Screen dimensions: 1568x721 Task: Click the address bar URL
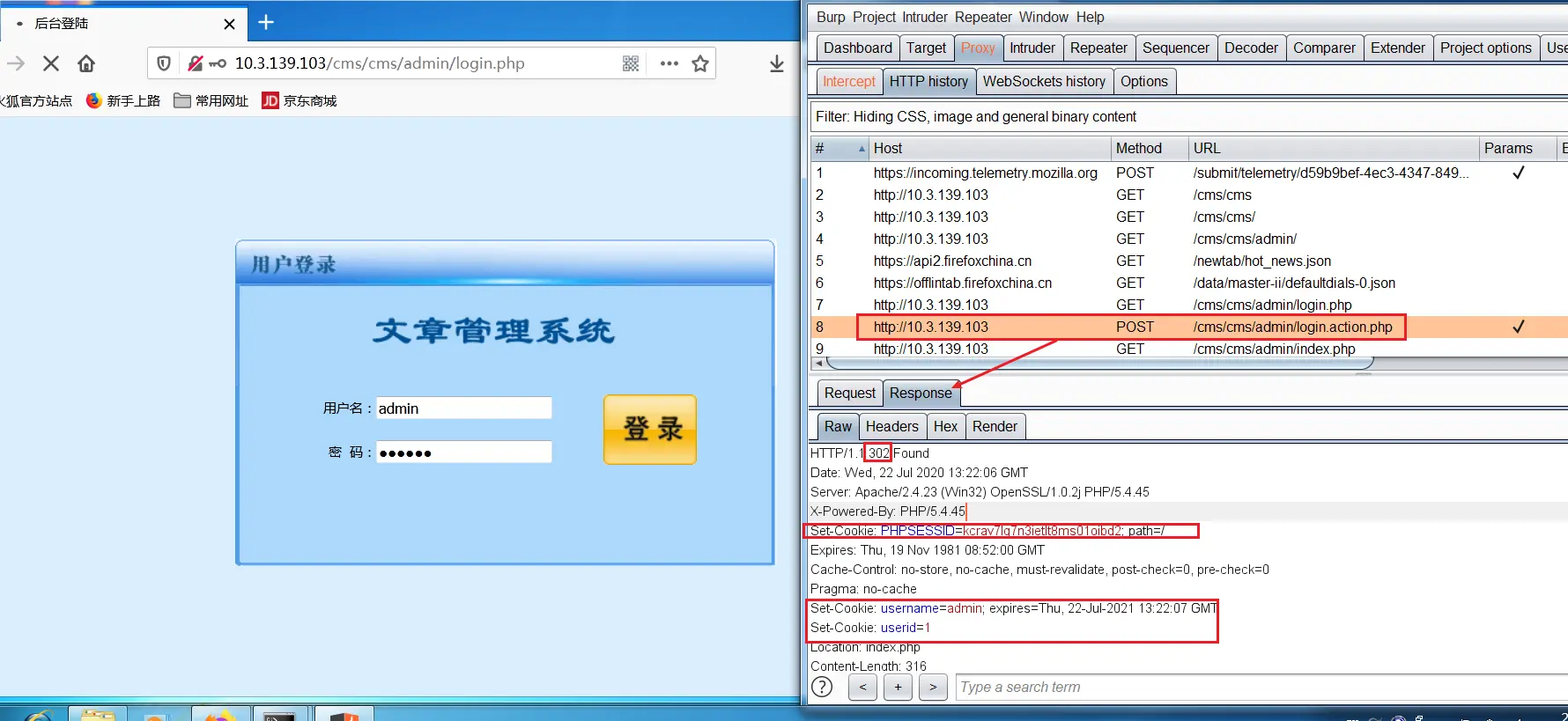[380, 63]
